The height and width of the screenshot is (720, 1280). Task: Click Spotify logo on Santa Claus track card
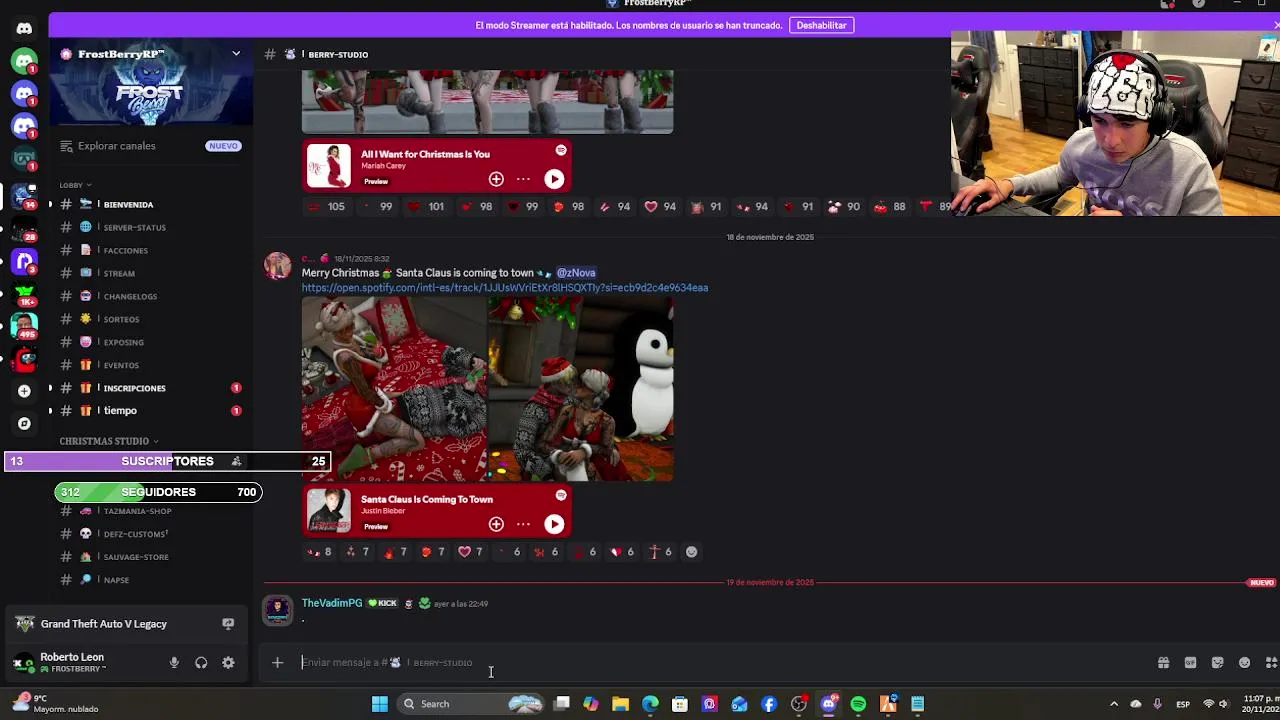tap(561, 495)
